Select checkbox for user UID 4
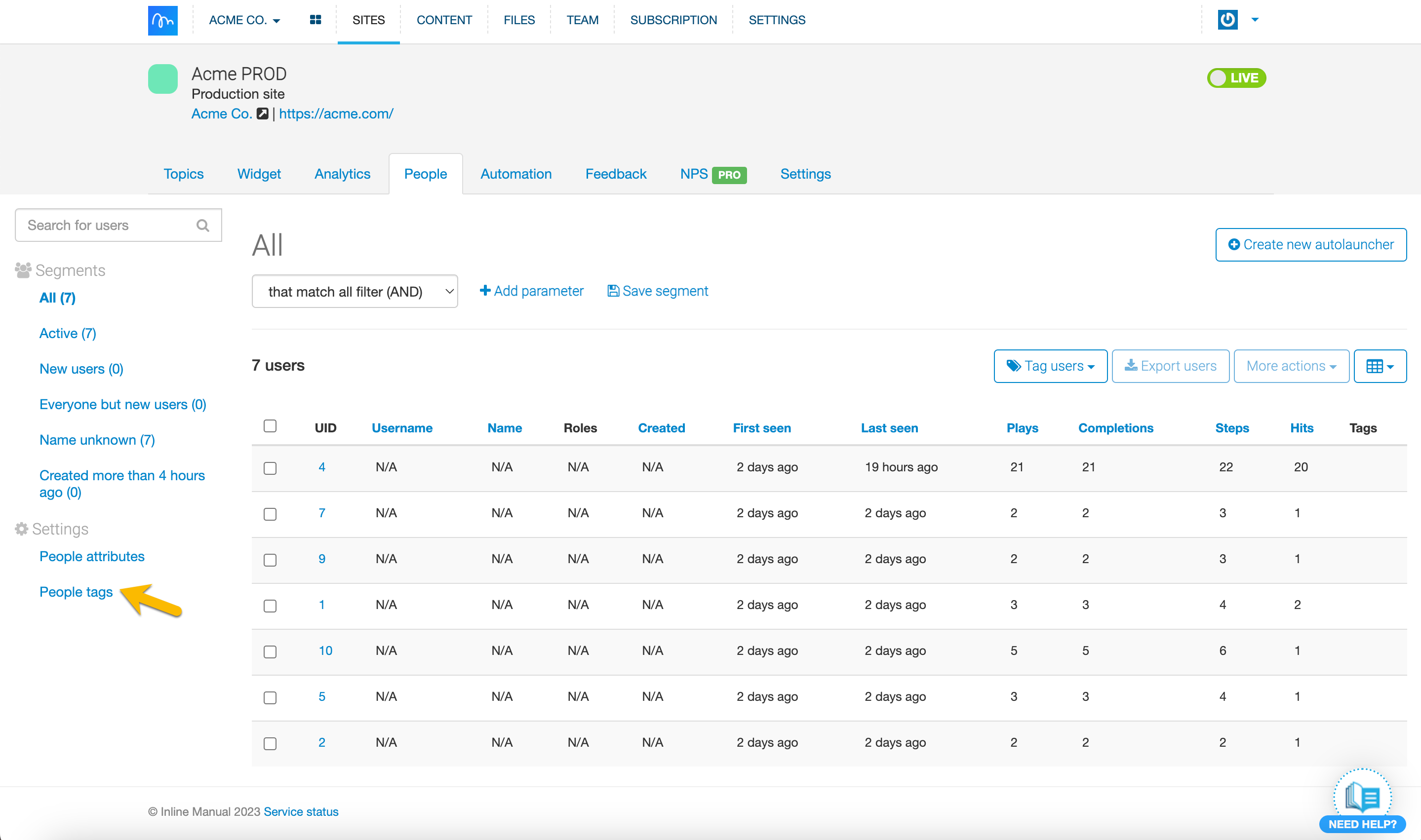 tap(270, 468)
